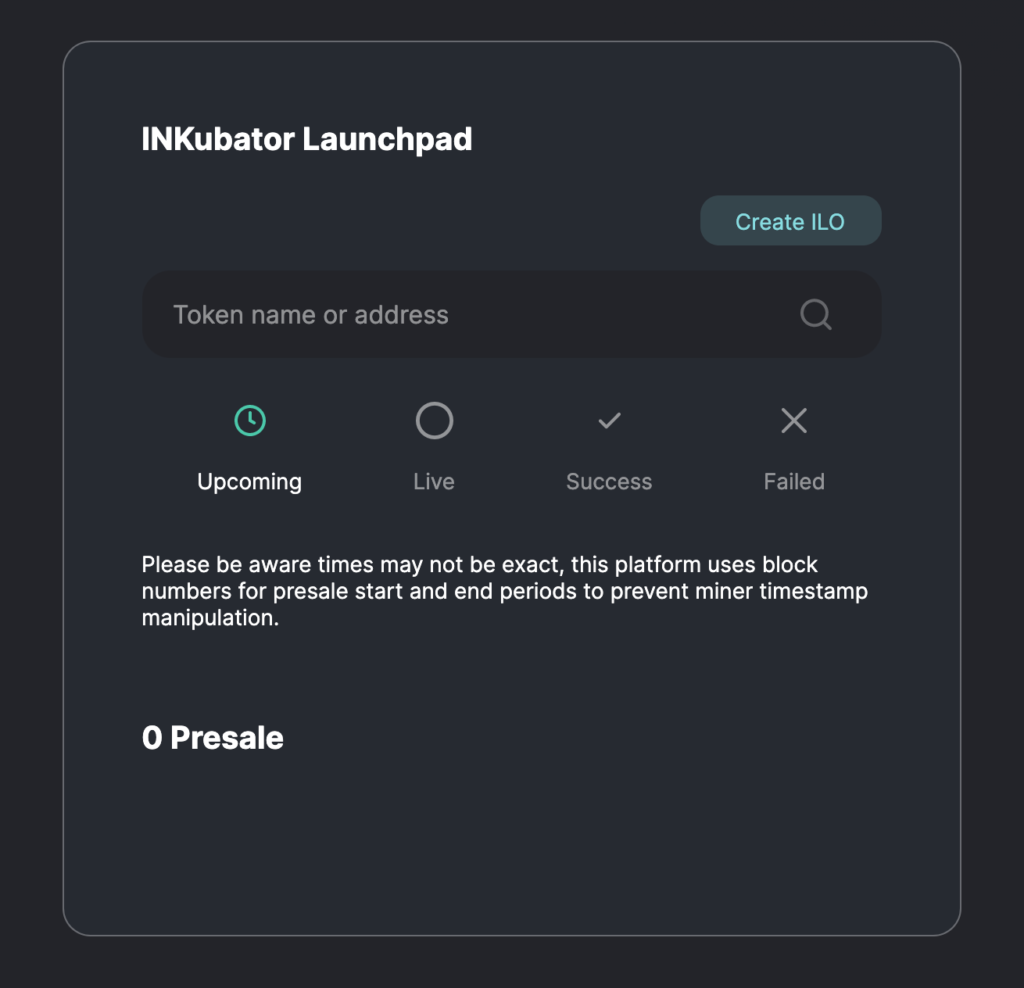Click the magnifying glass search icon
1024x988 pixels.
(816, 315)
